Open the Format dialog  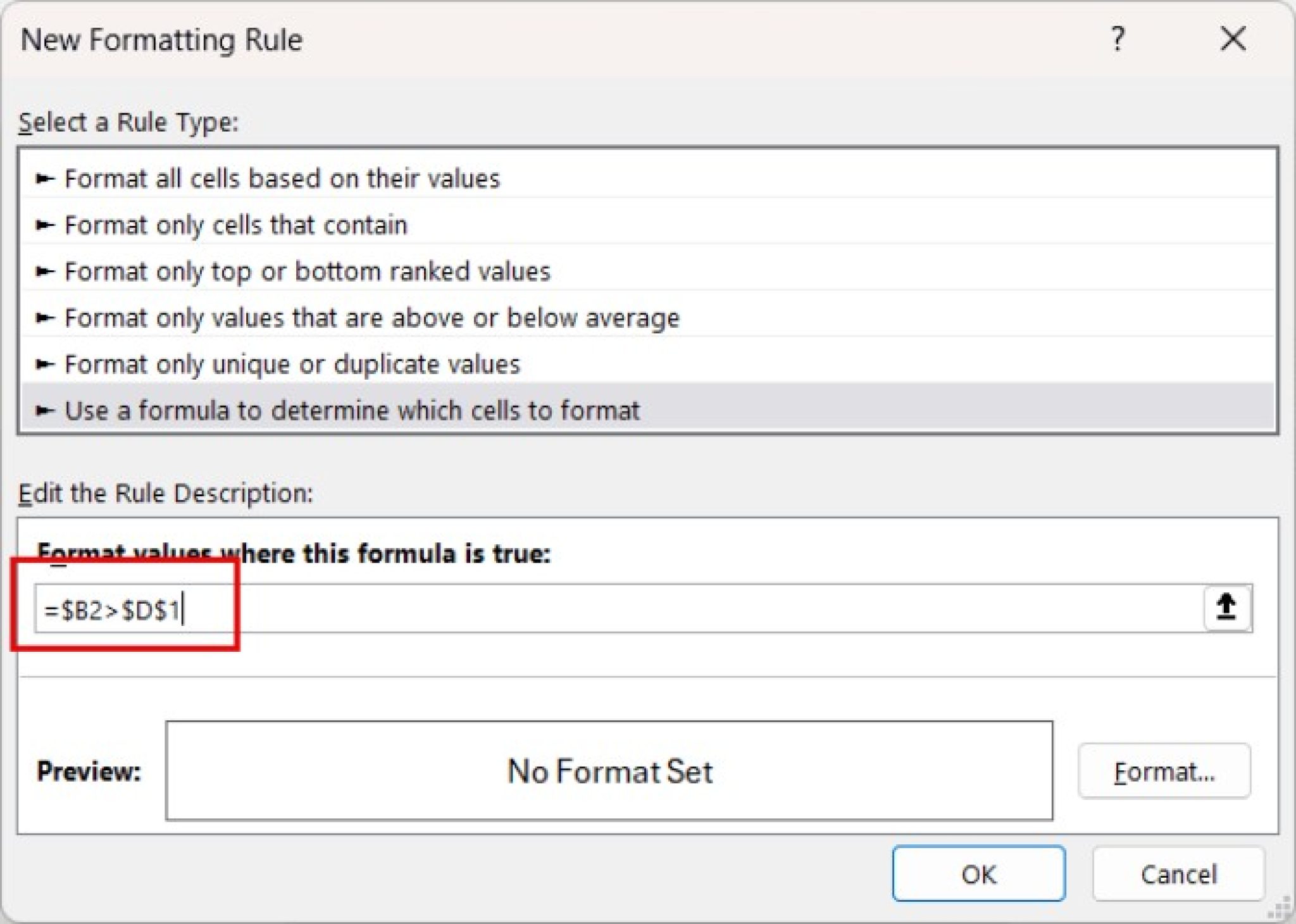coord(1164,771)
